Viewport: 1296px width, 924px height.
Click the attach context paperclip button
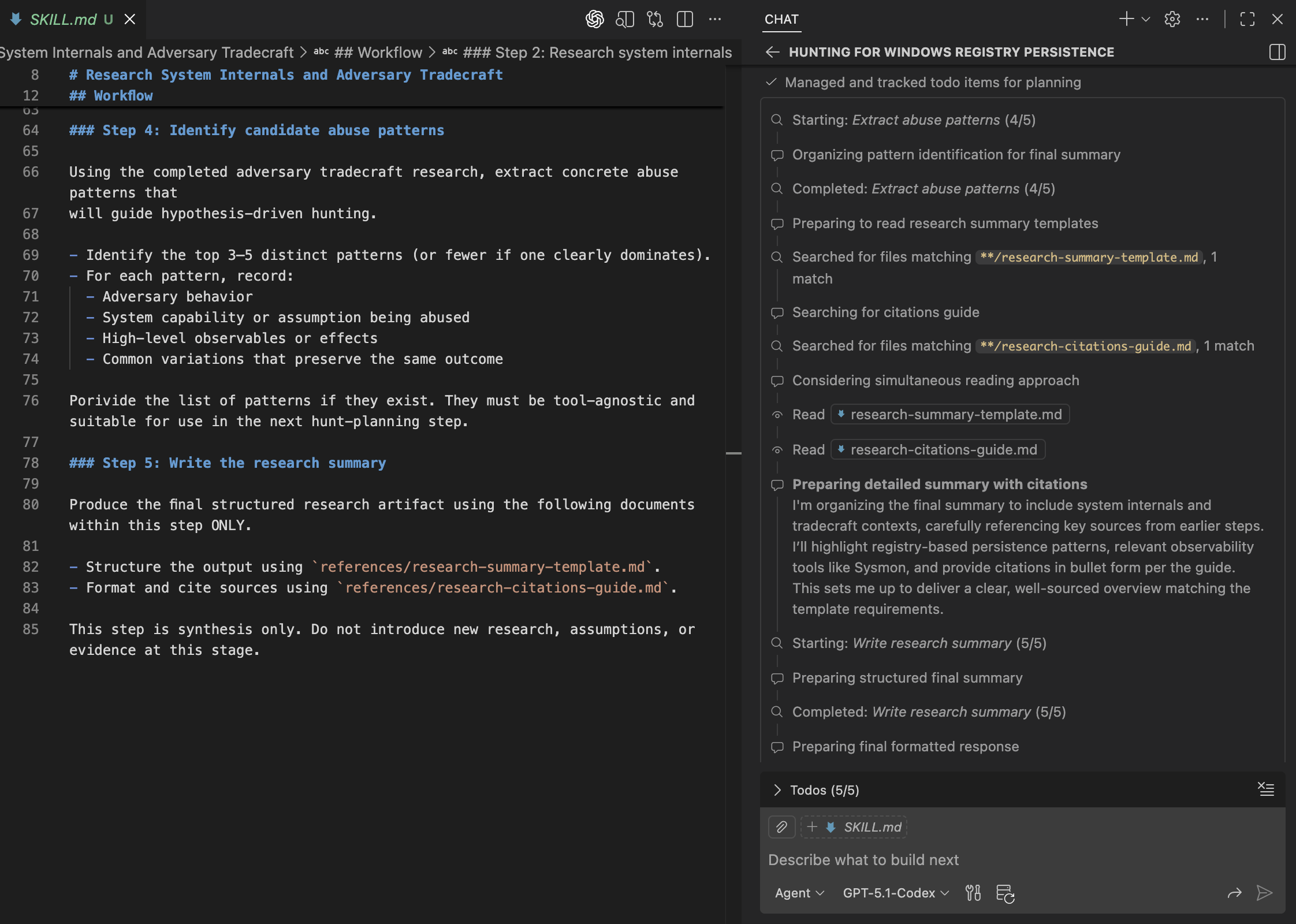point(781,827)
